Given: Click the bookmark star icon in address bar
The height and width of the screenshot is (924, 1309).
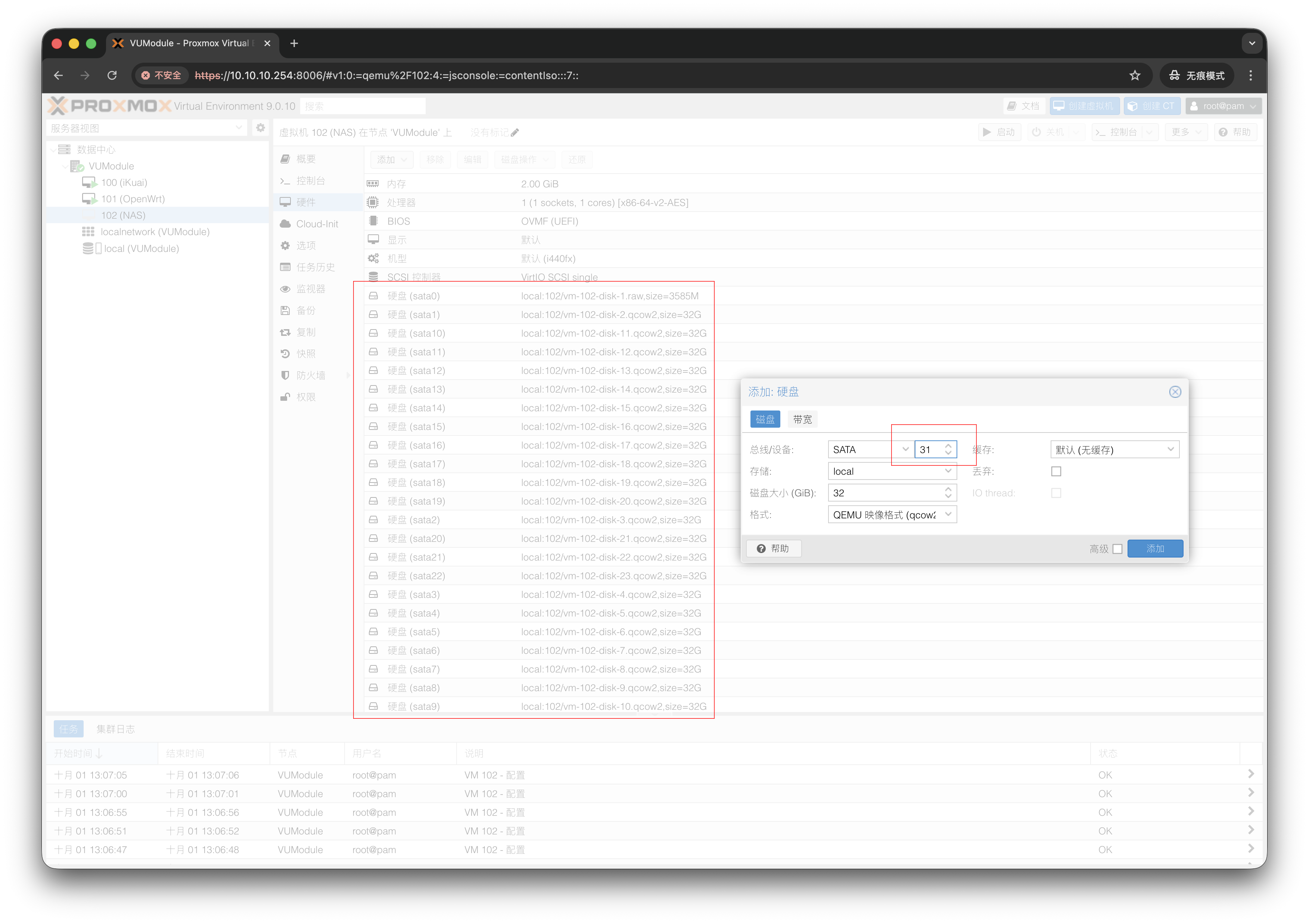Looking at the screenshot, I should [x=1135, y=75].
